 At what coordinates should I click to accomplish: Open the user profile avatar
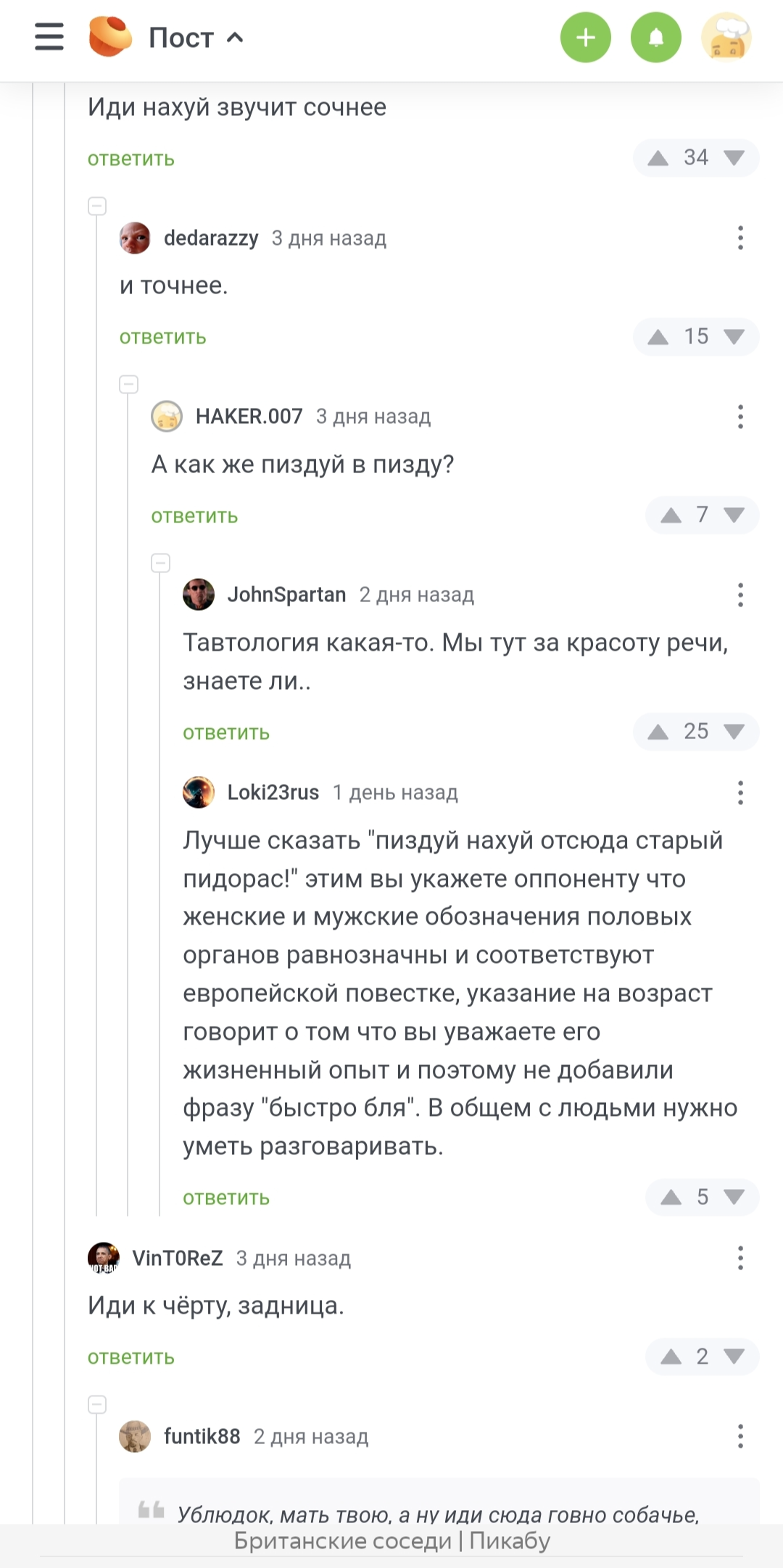726,38
